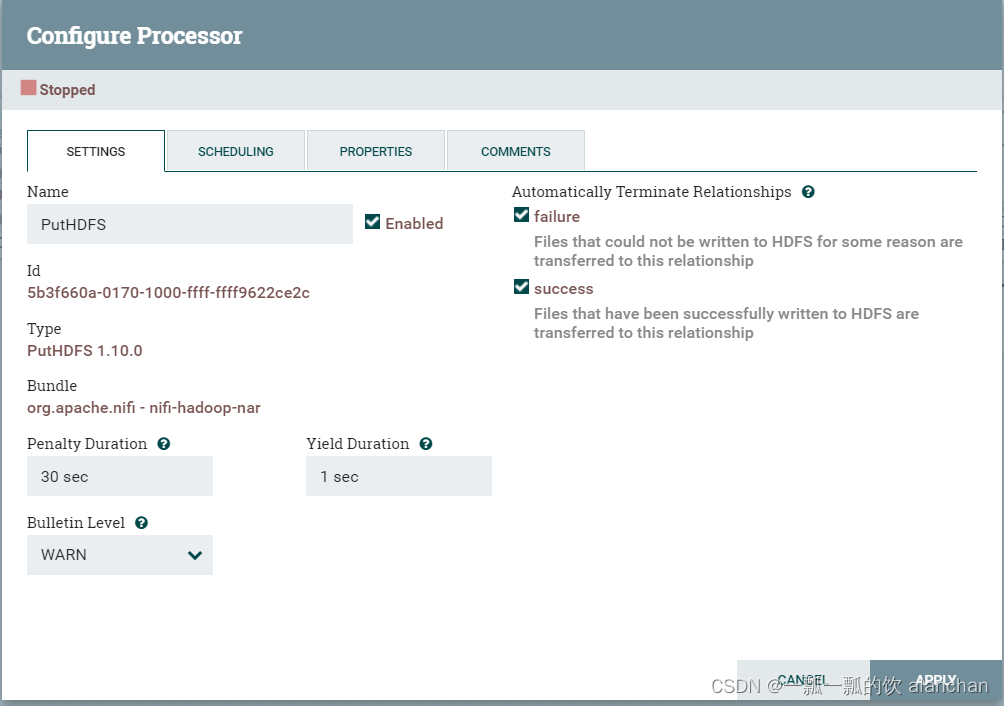Click the Penalty Duration label

(x=86, y=444)
